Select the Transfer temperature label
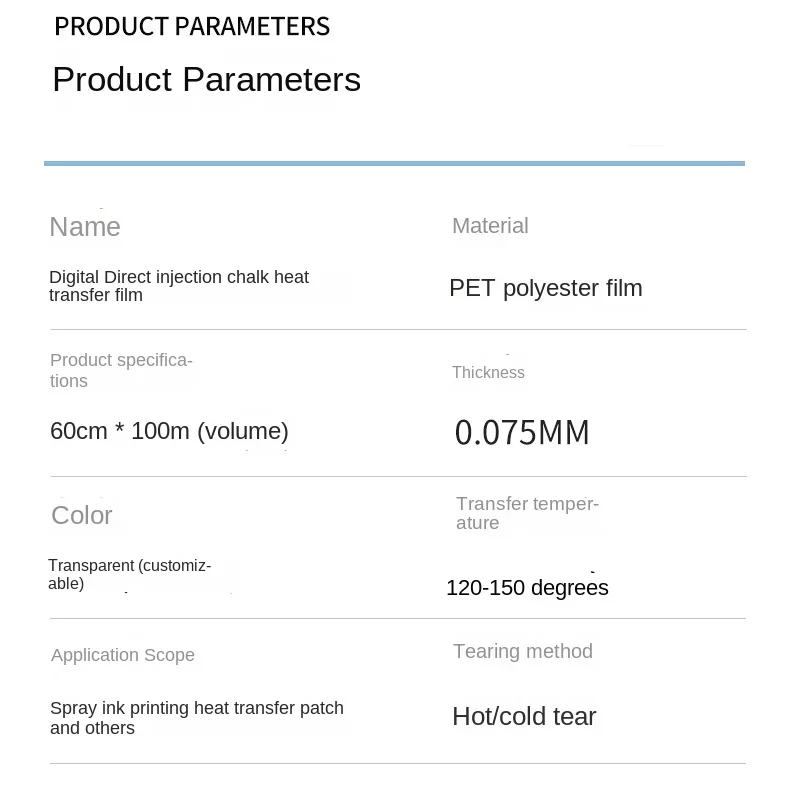Image resolution: width=790 pixels, height=790 pixels. 527,513
